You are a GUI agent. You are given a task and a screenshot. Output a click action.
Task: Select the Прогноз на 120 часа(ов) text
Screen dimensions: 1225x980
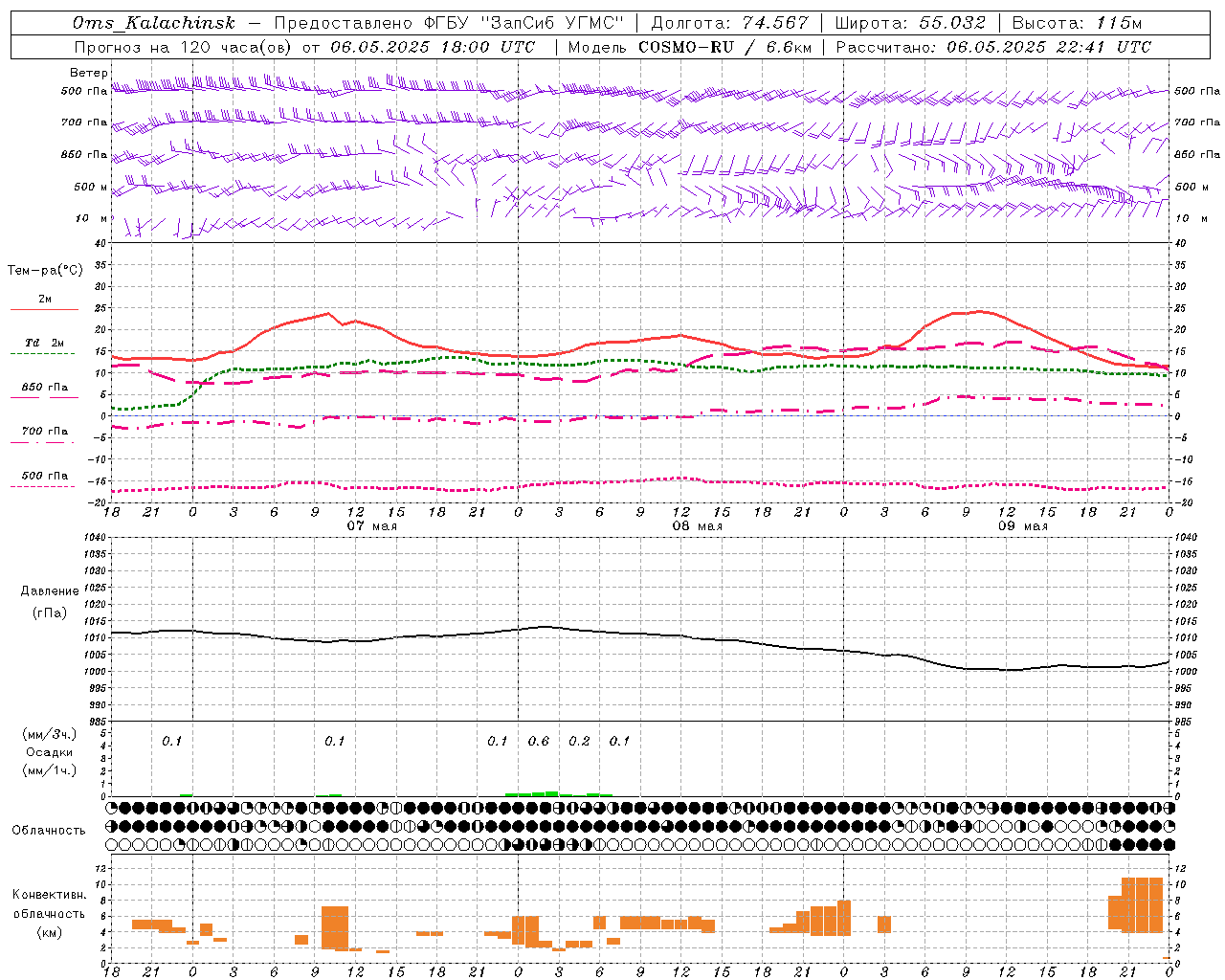click(x=184, y=47)
